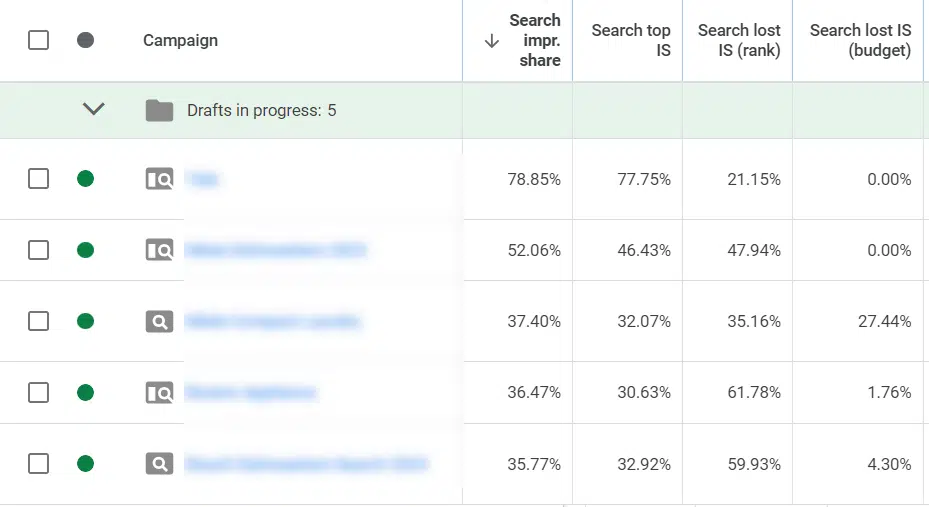Open the blurred campaign name link in the 37.40% row
This screenshot has width=929, height=507.
(x=272, y=321)
